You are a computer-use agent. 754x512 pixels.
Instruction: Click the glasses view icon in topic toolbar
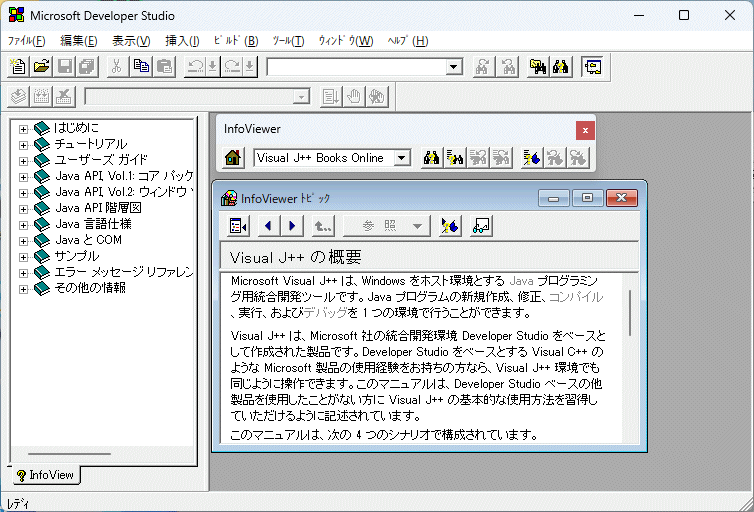point(481,225)
